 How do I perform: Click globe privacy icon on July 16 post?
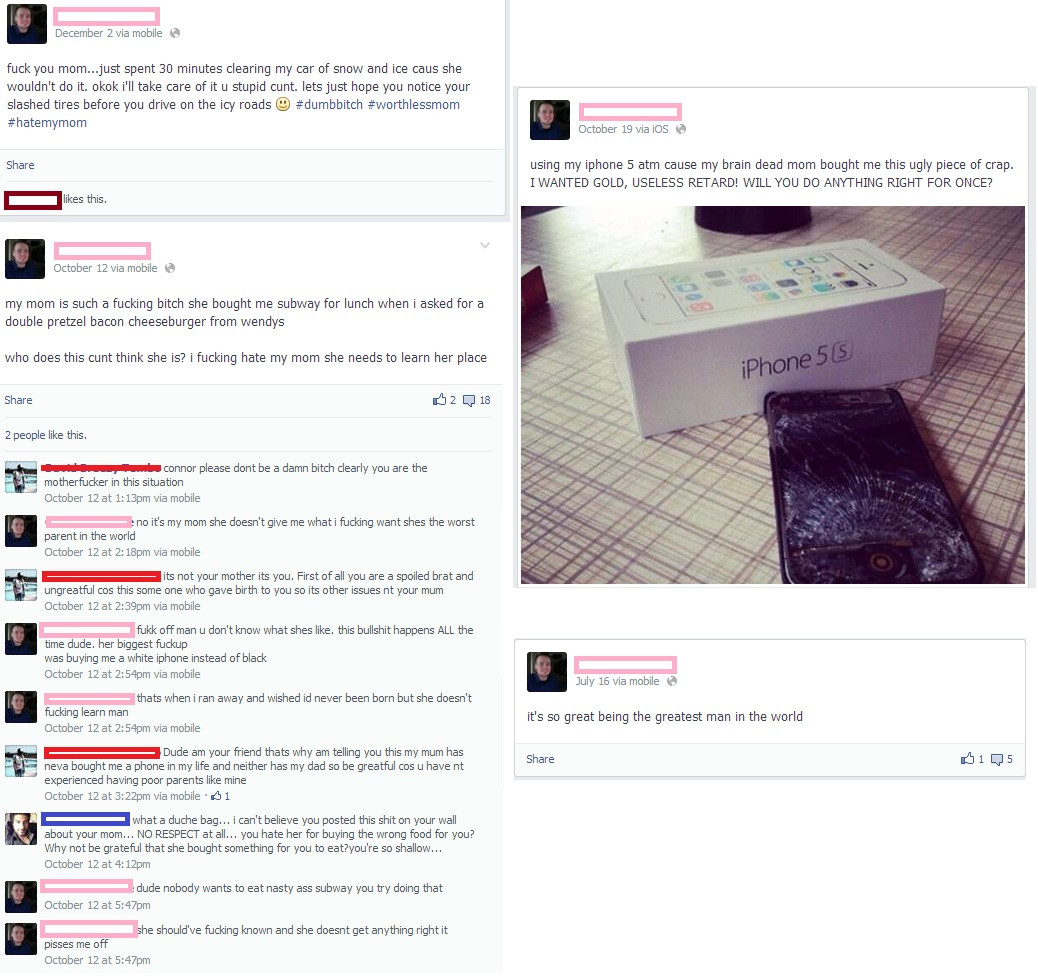[672, 681]
